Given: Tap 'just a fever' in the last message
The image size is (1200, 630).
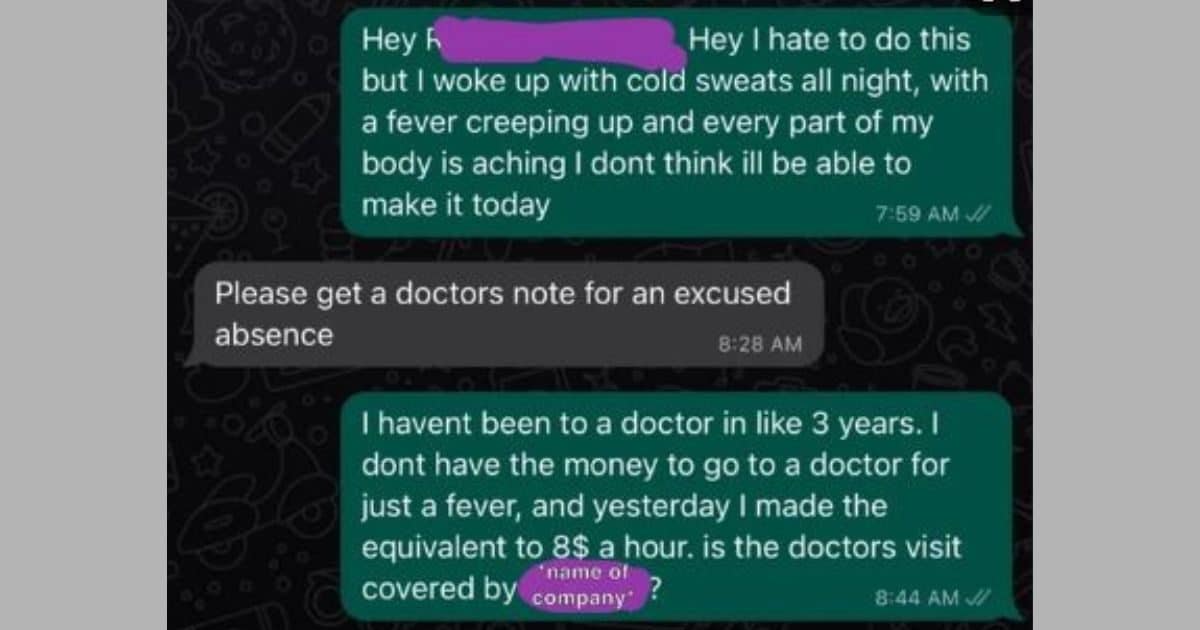Looking at the screenshot, I should [442, 506].
